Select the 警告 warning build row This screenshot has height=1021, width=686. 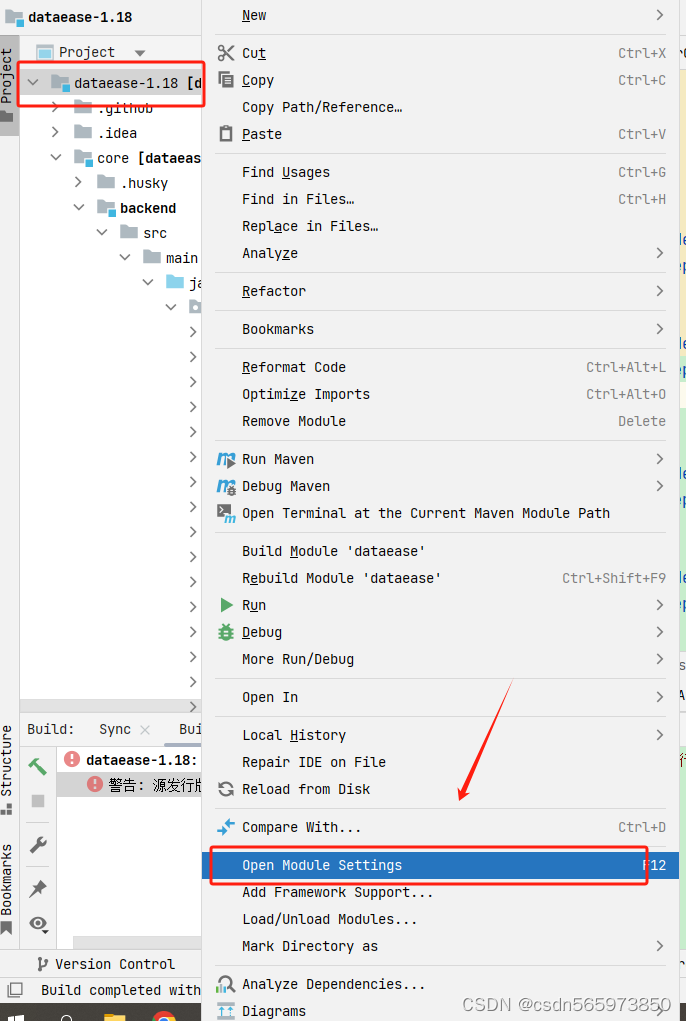coord(129,785)
